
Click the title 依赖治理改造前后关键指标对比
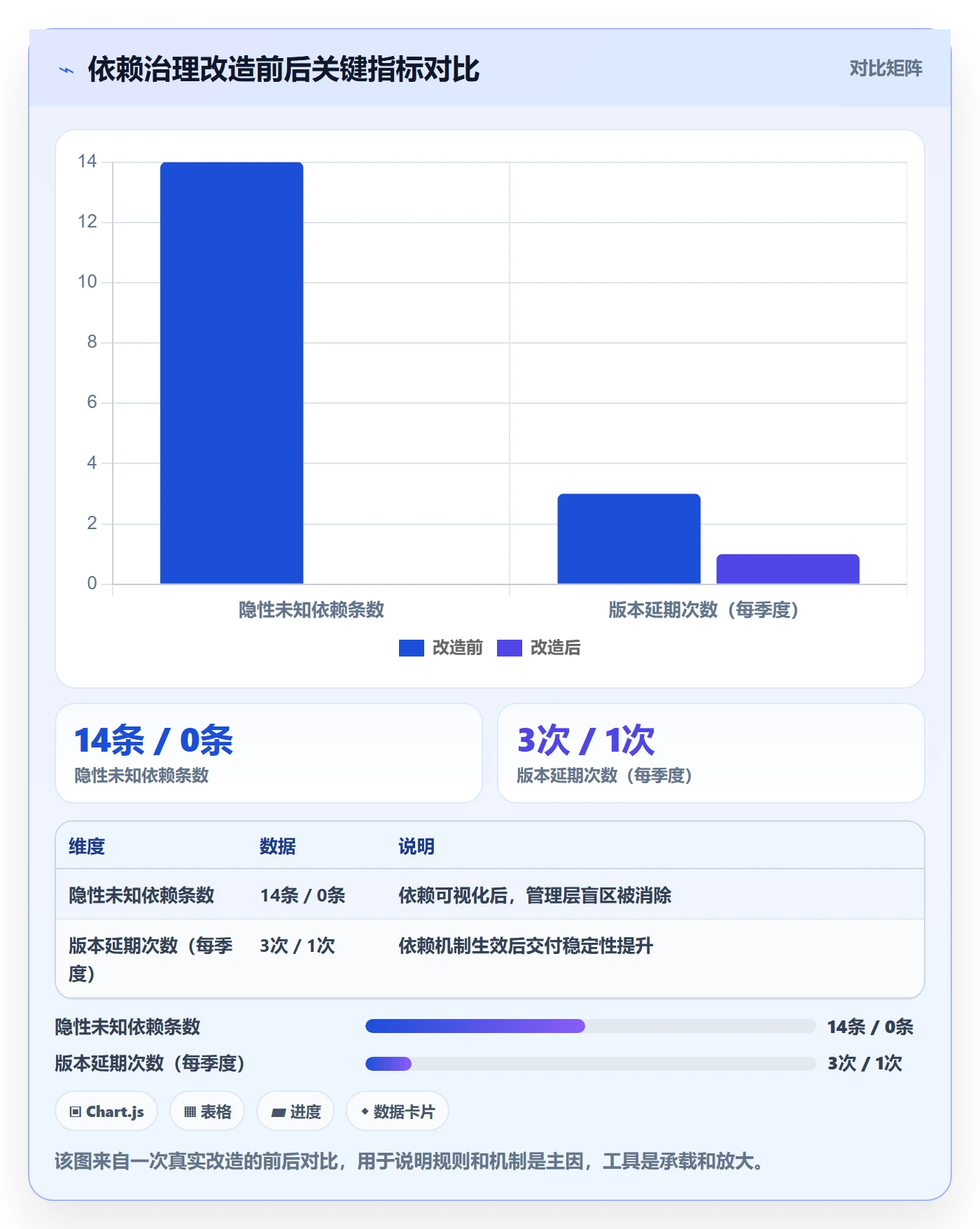pos(283,69)
